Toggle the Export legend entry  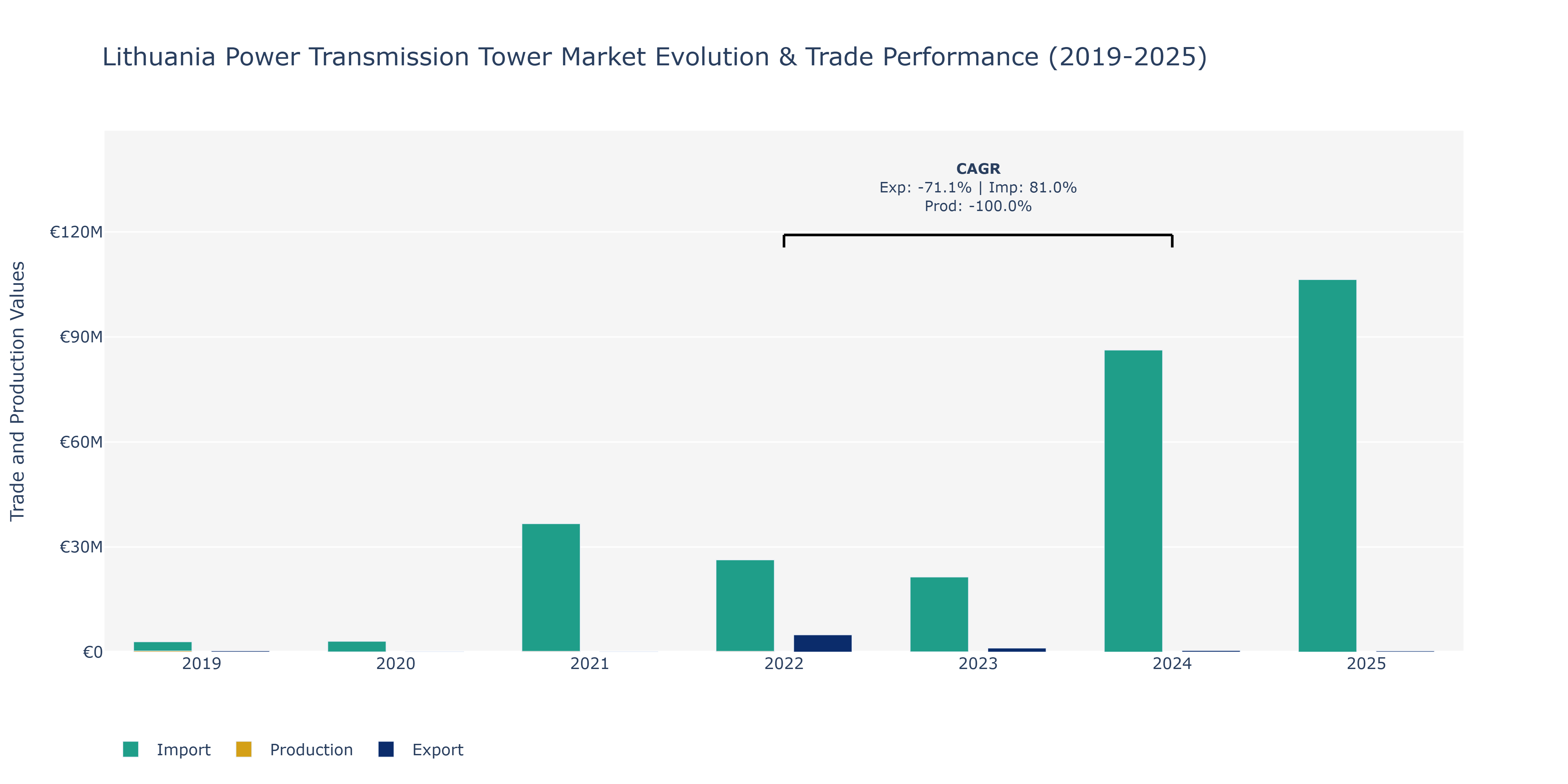tap(421, 749)
